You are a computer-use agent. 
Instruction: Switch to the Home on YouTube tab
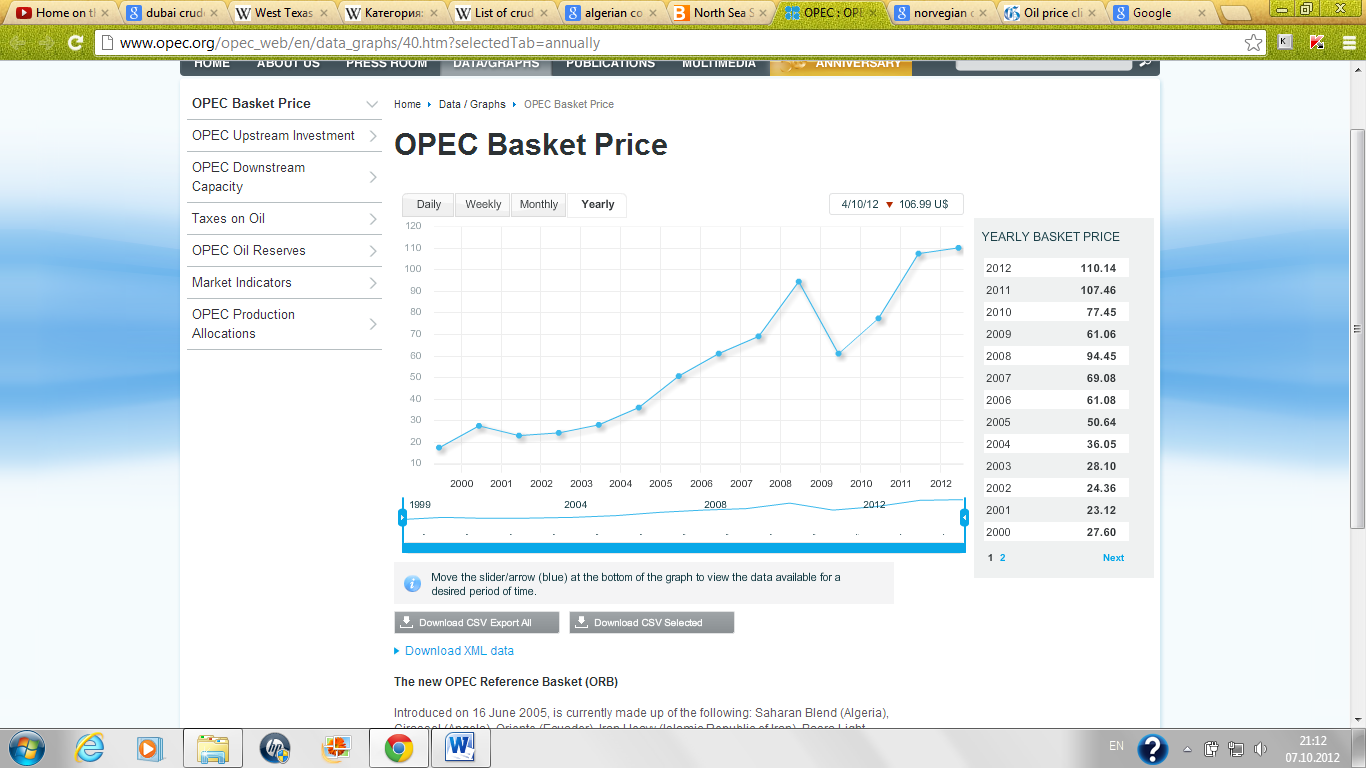63,13
